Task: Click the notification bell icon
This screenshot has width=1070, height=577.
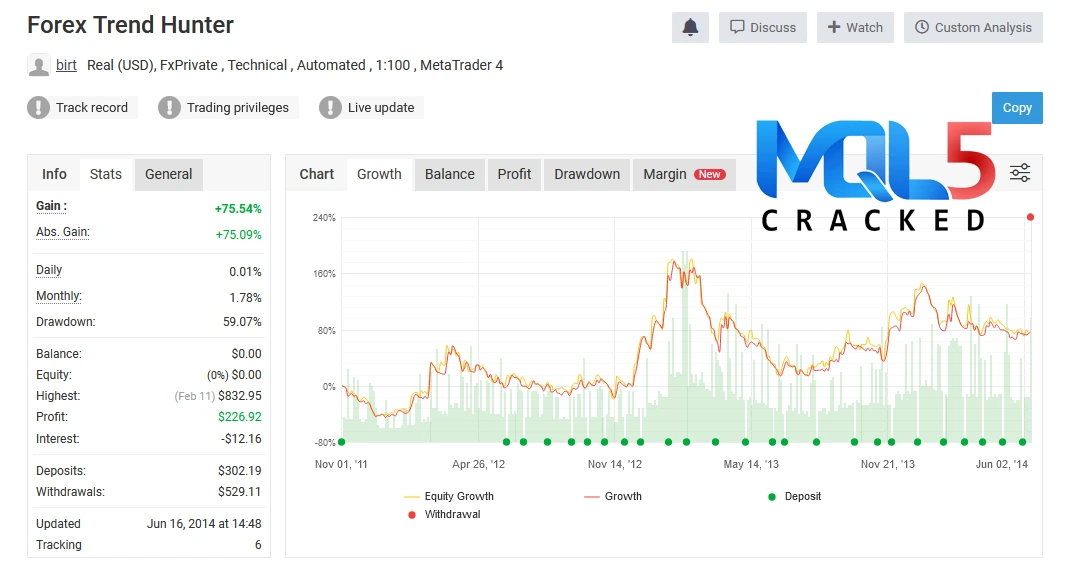Action: [690, 27]
